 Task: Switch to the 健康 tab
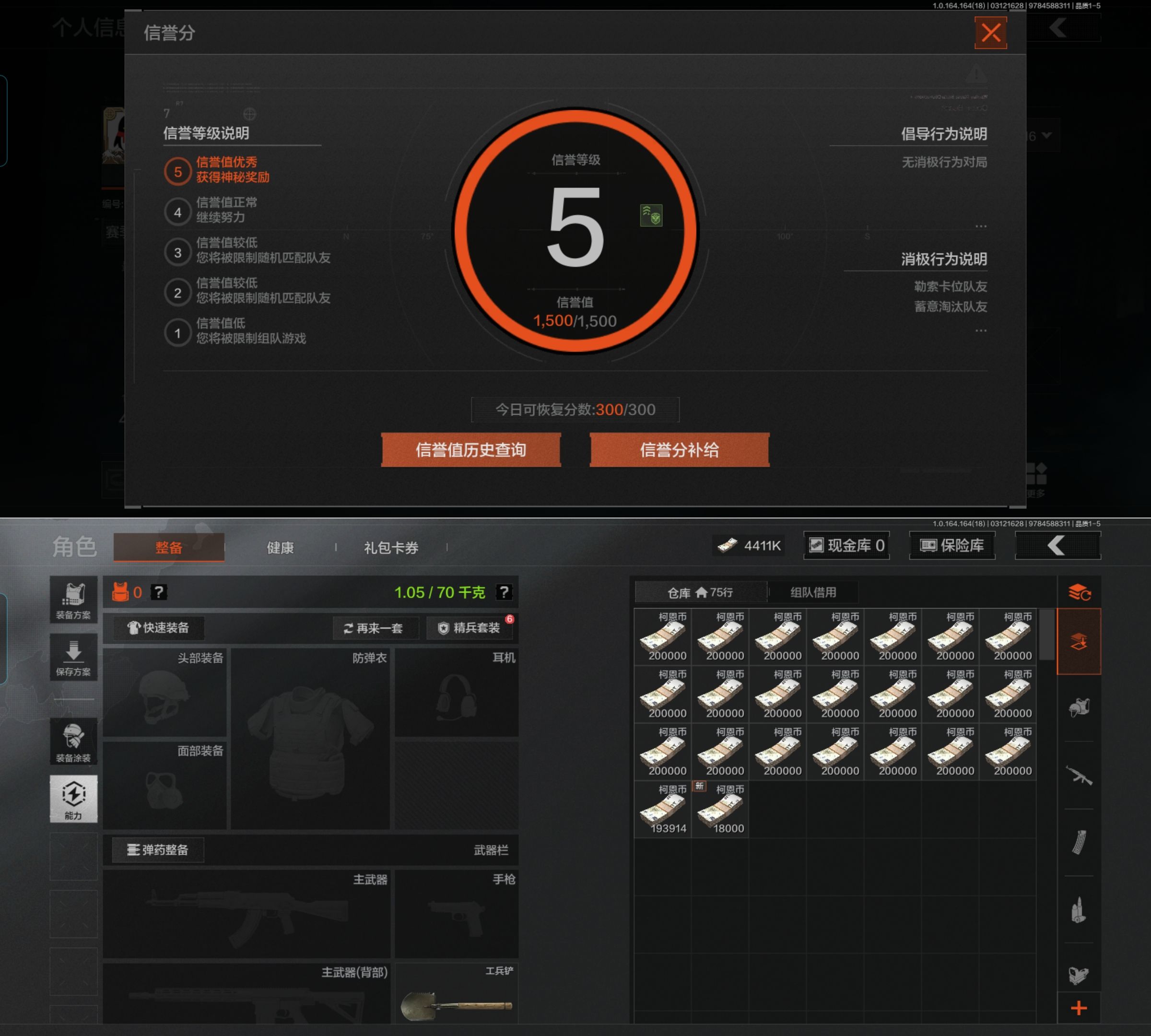tap(280, 548)
